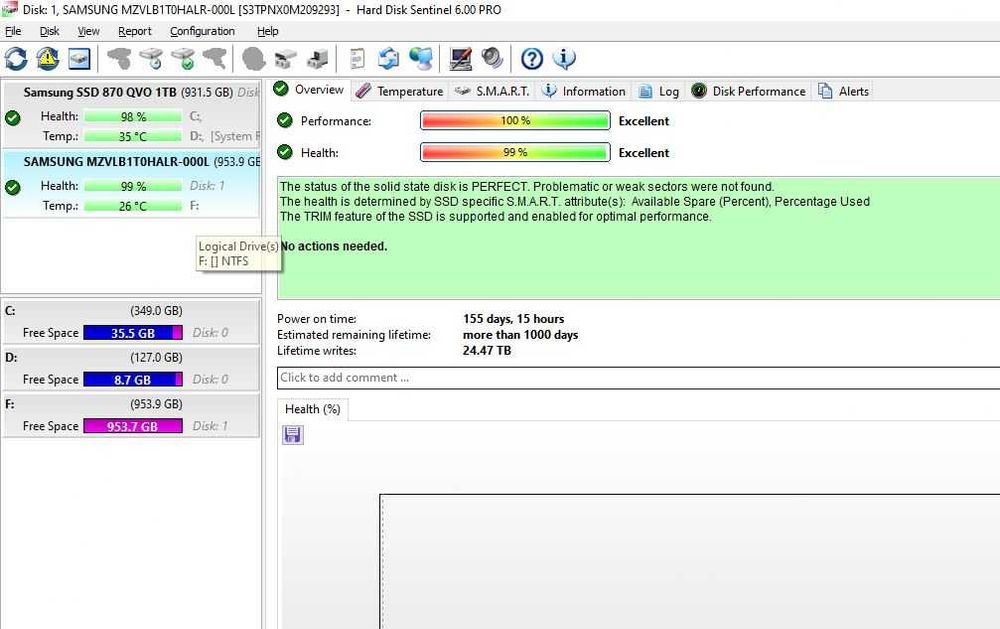
Task: Click the blue info bubble toolbar icon
Action: (564, 59)
